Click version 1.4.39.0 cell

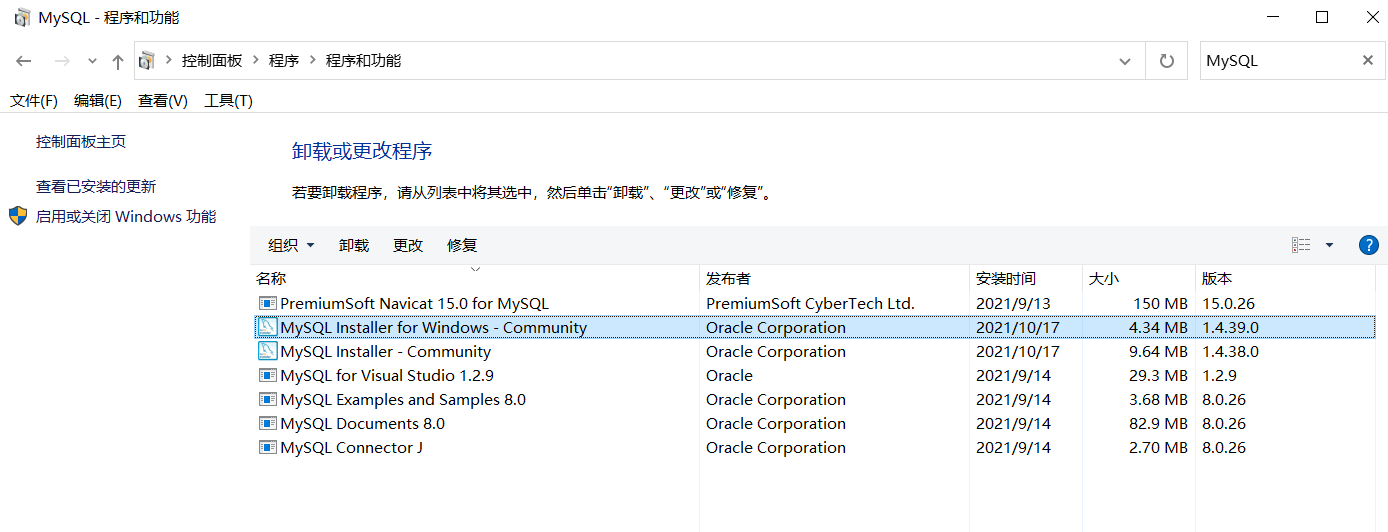(x=1230, y=327)
